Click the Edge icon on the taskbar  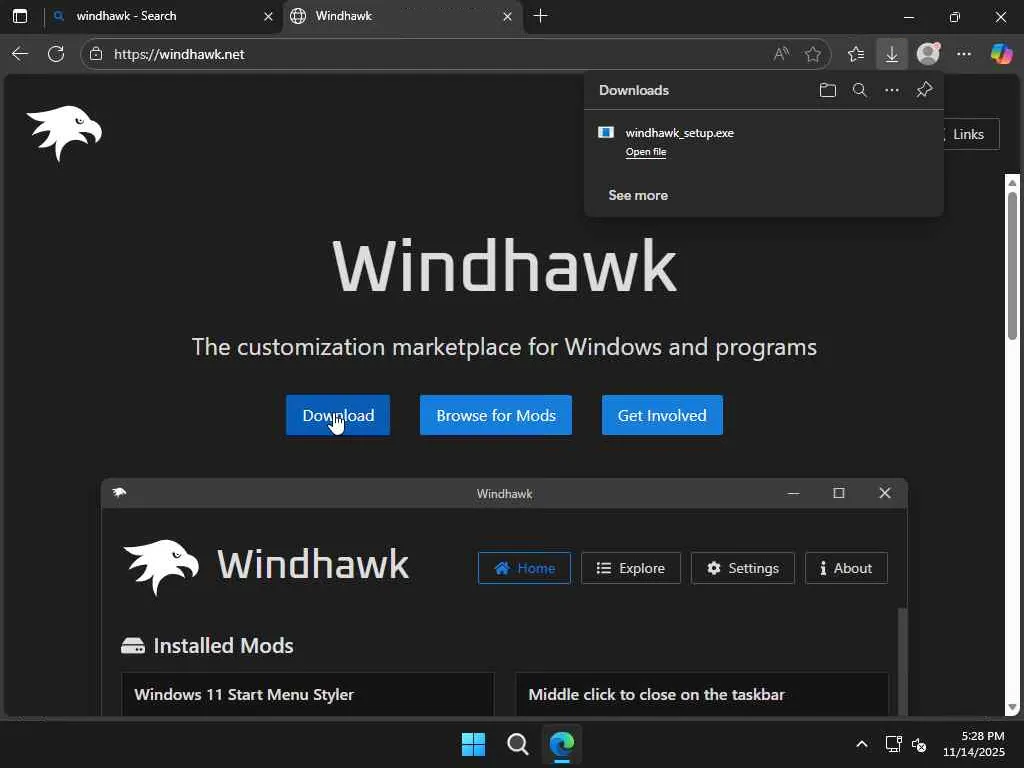click(562, 744)
